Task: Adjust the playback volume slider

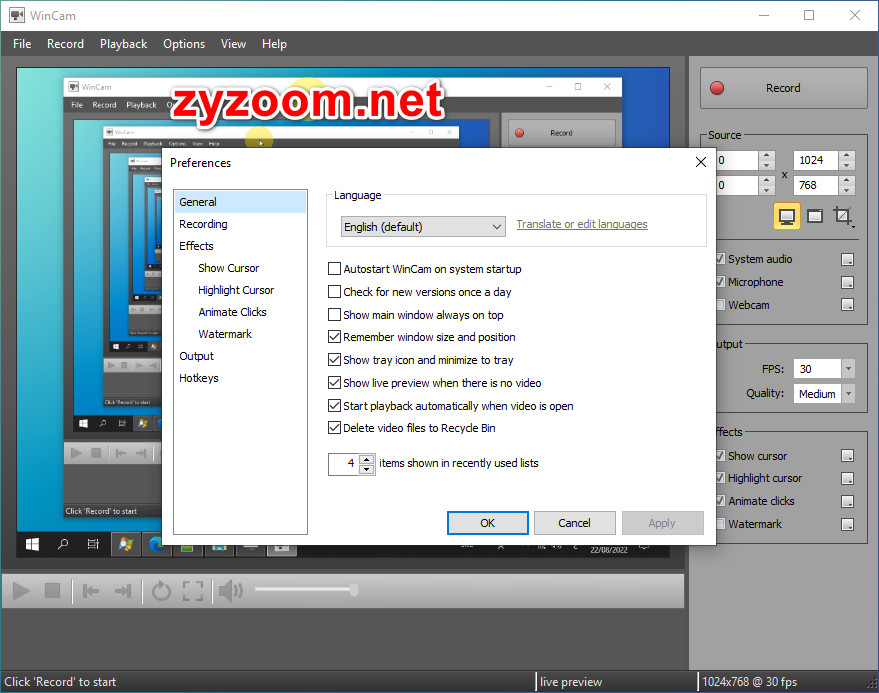Action: coord(306,589)
